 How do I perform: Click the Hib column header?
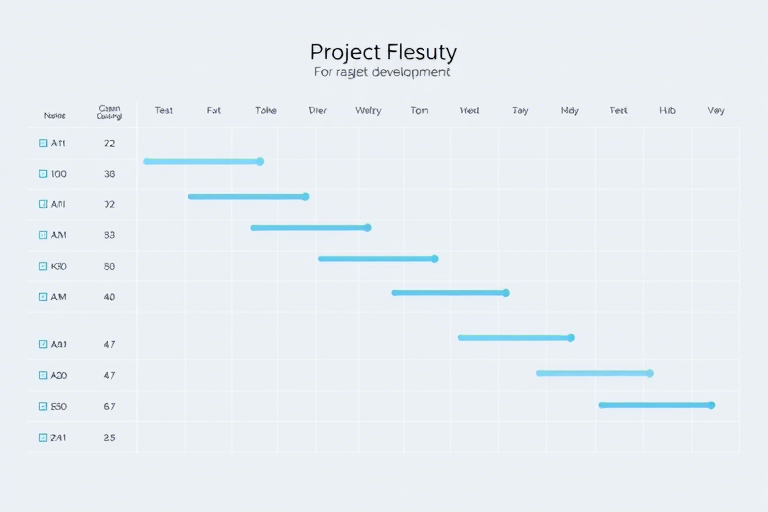[x=667, y=110]
